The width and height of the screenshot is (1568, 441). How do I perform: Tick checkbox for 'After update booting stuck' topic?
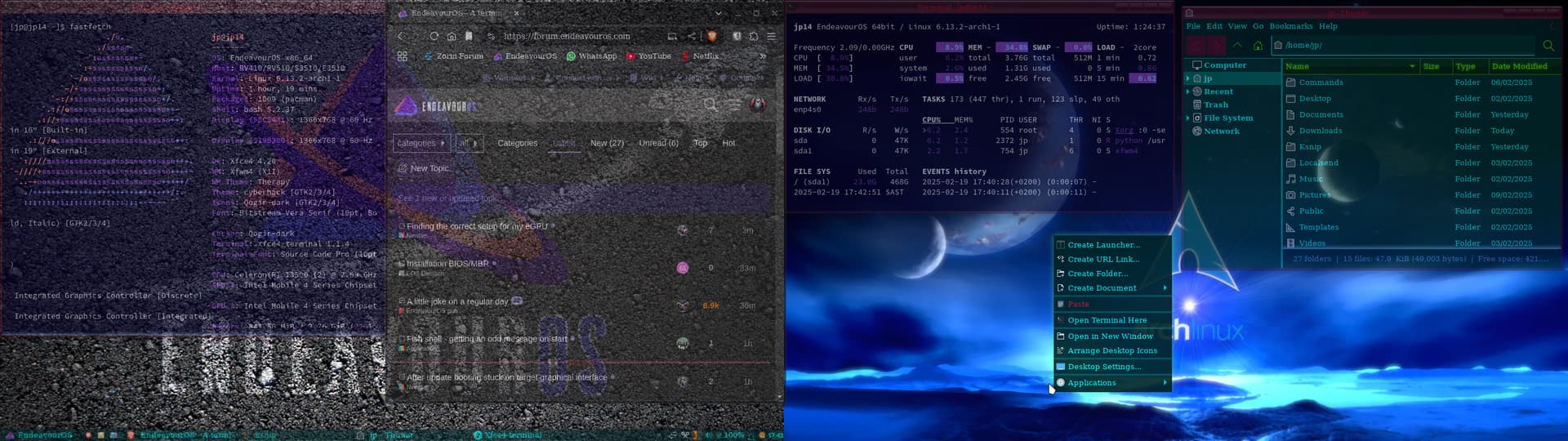pos(402,376)
